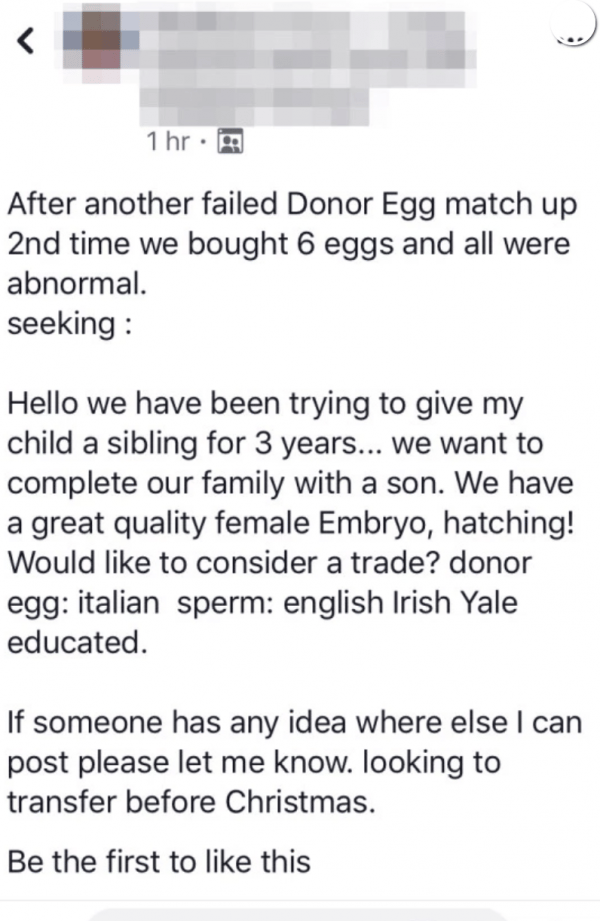This screenshot has width=600, height=921.
Task: Click the "If someone has any idea" line
Action: coord(294,722)
